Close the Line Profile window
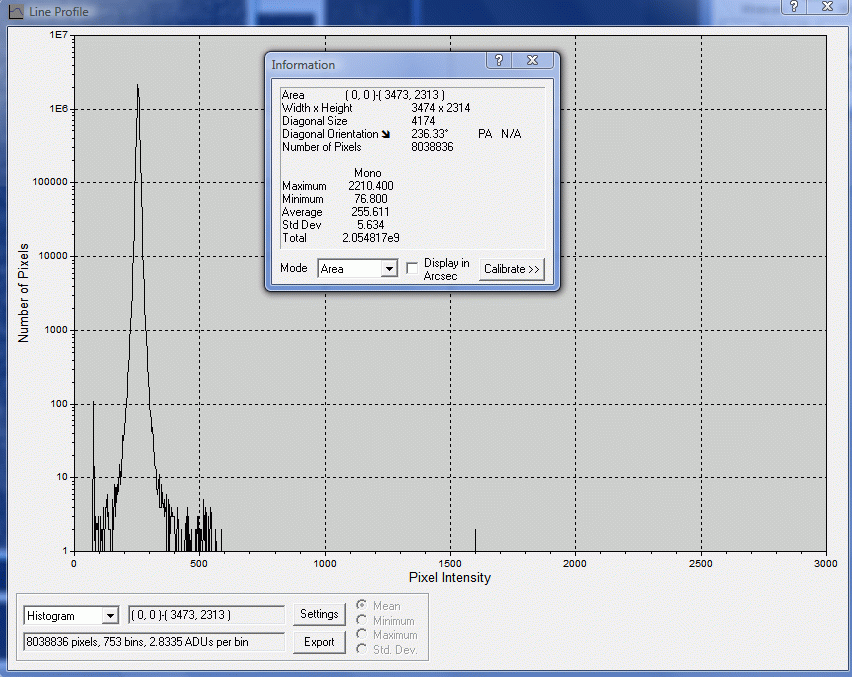 828,6
